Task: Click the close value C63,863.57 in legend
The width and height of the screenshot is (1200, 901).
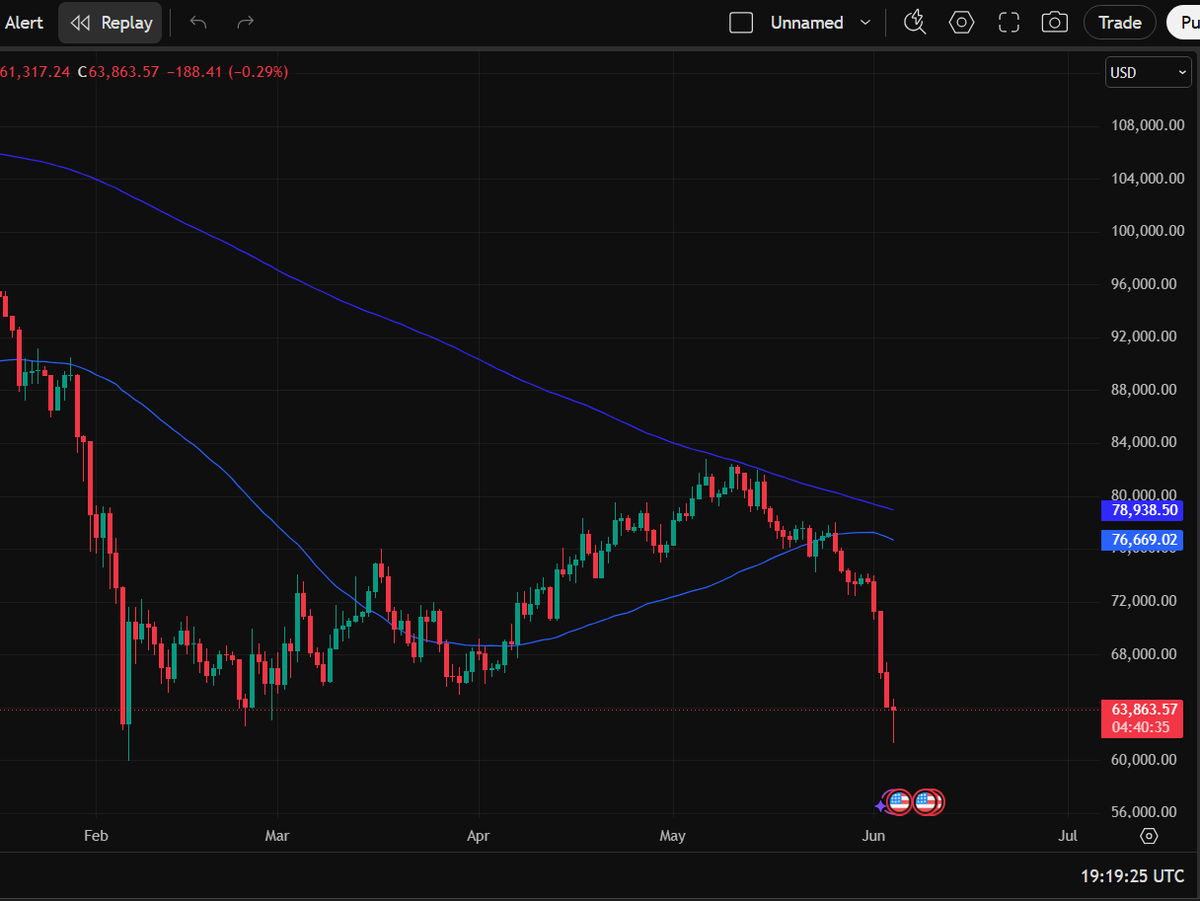Action: click(118, 72)
